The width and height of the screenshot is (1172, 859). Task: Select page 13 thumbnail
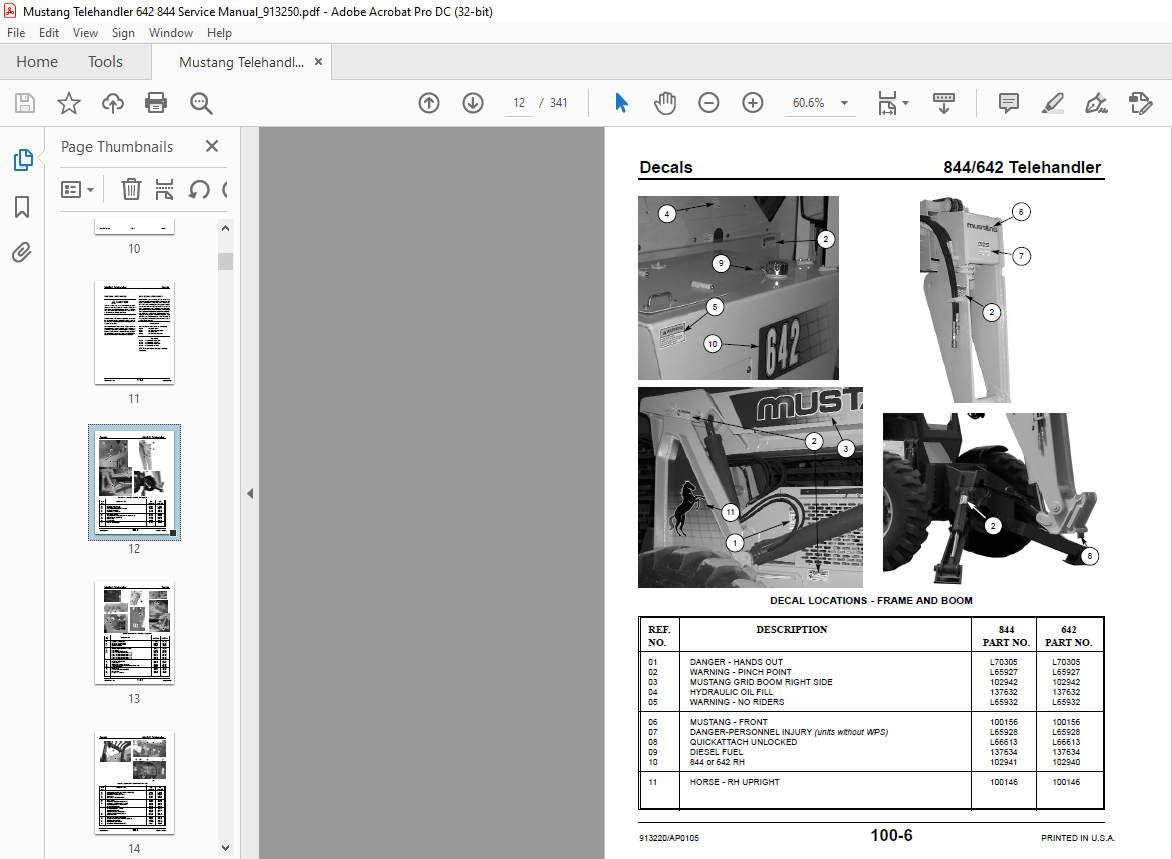pyautogui.click(x=135, y=632)
